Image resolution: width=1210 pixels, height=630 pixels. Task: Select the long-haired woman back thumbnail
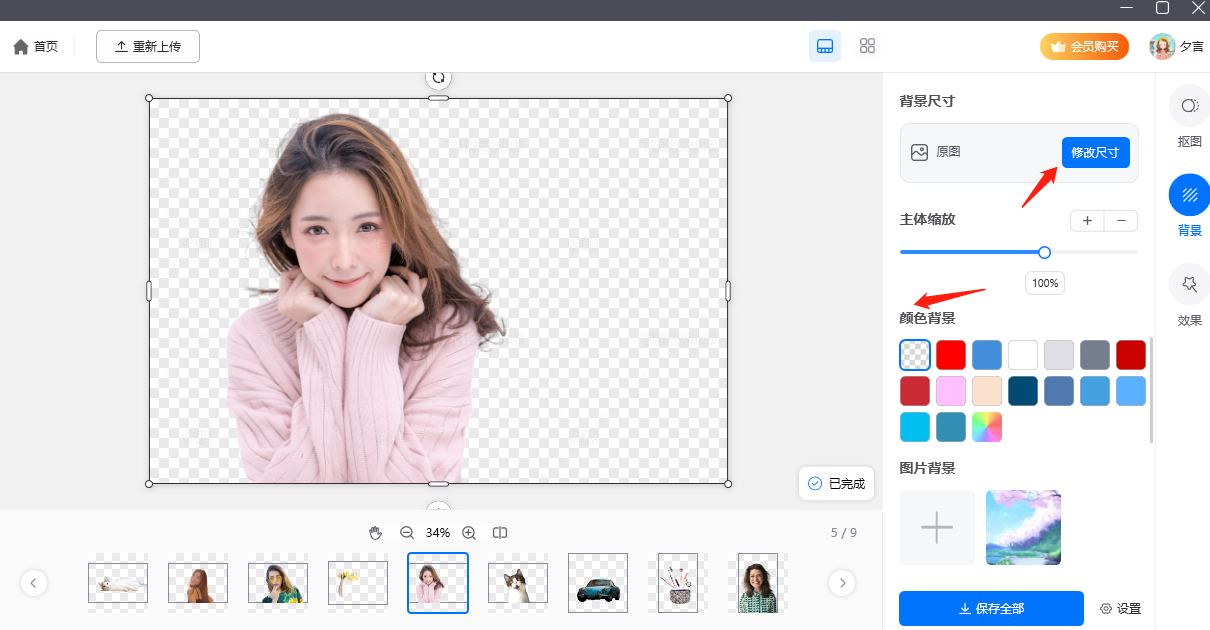[x=198, y=582]
